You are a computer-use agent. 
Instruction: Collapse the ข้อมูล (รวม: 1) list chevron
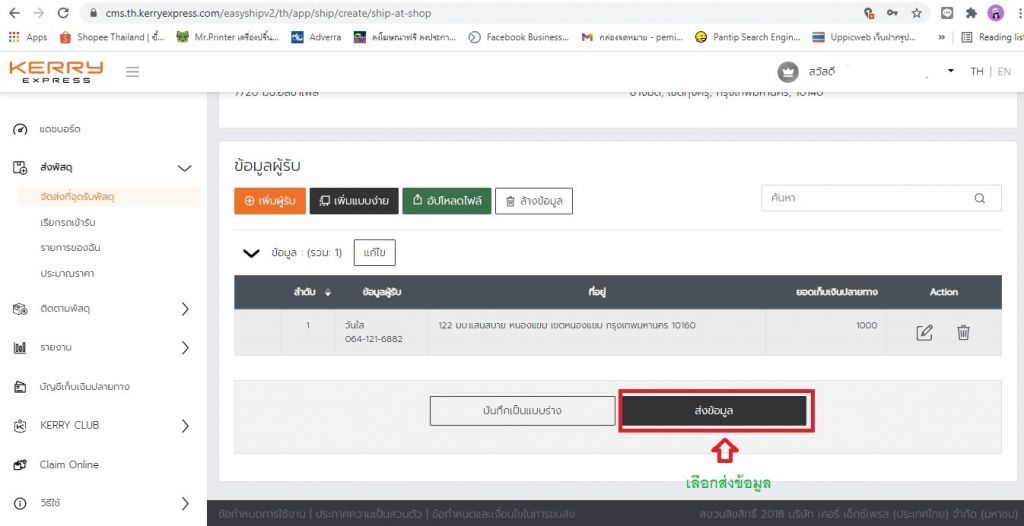point(251,253)
